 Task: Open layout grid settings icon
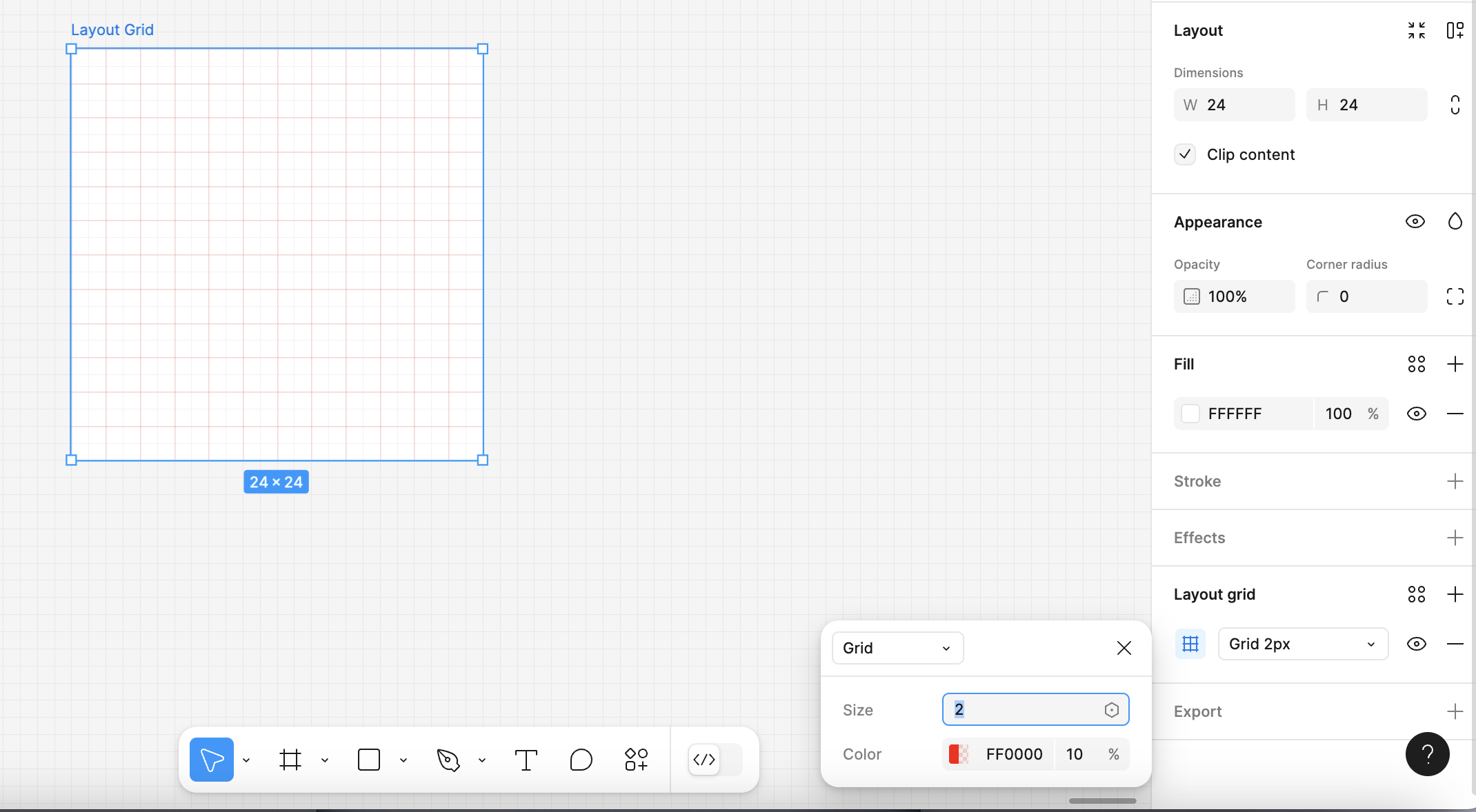click(x=1190, y=644)
